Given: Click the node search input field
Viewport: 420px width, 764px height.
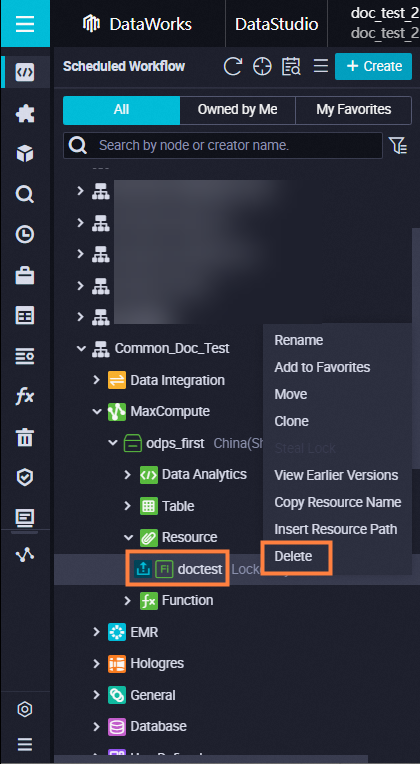Looking at the screenshot, I should point(223,145).
